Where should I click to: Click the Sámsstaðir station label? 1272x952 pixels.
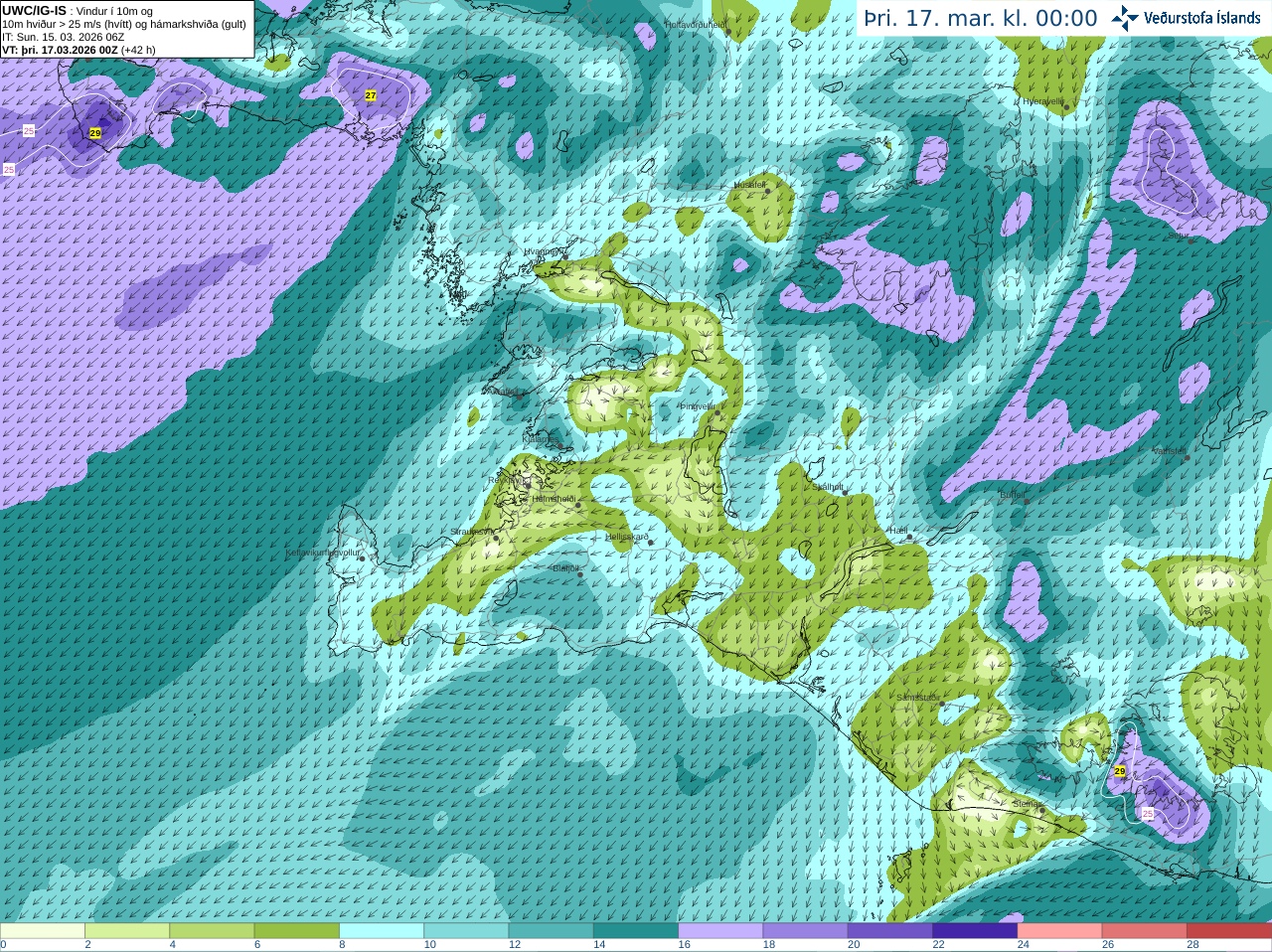916,698
